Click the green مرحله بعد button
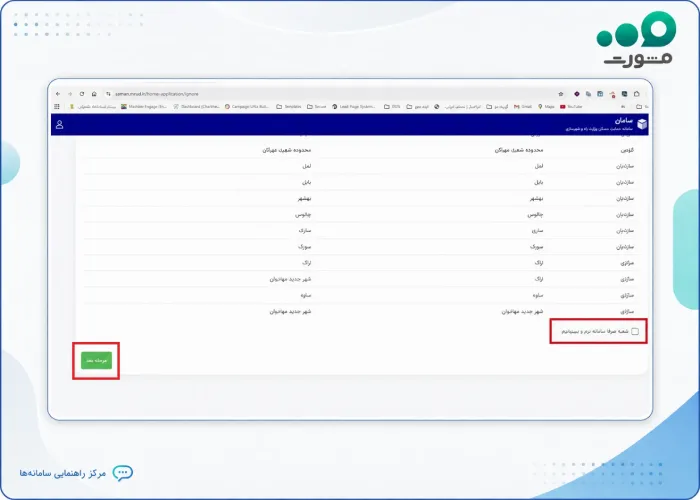The image size is (700, 500). click(x=96, y=361)
